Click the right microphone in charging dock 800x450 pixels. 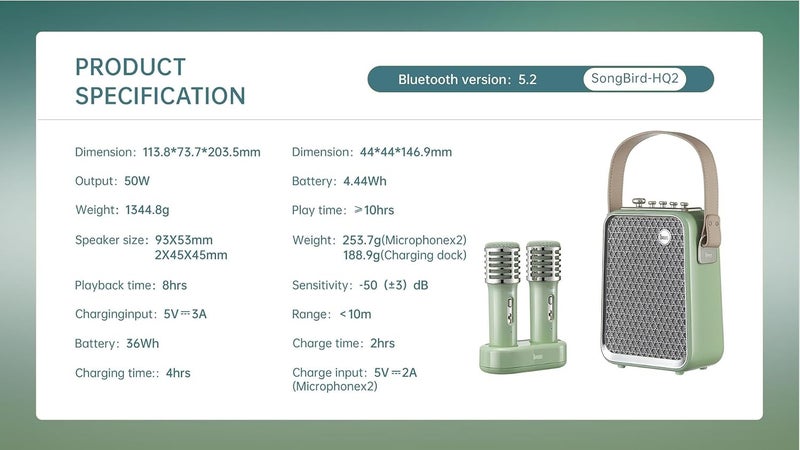(x=543, y=292)
